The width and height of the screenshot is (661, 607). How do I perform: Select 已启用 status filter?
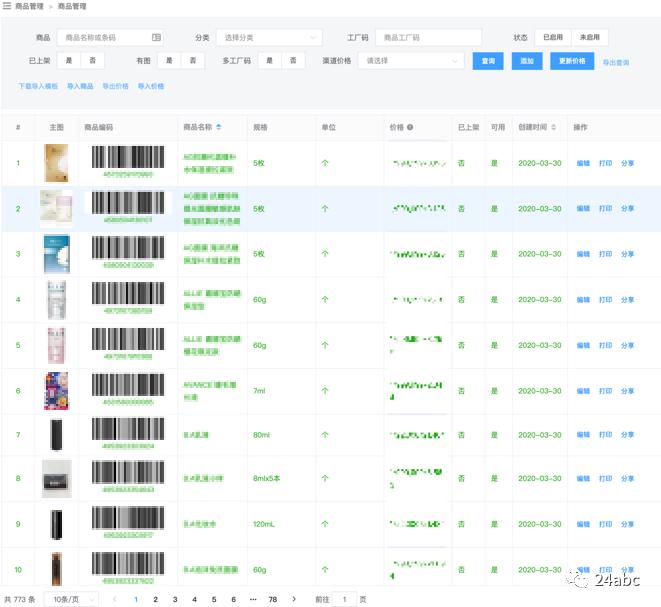click(x=552, y=37)
